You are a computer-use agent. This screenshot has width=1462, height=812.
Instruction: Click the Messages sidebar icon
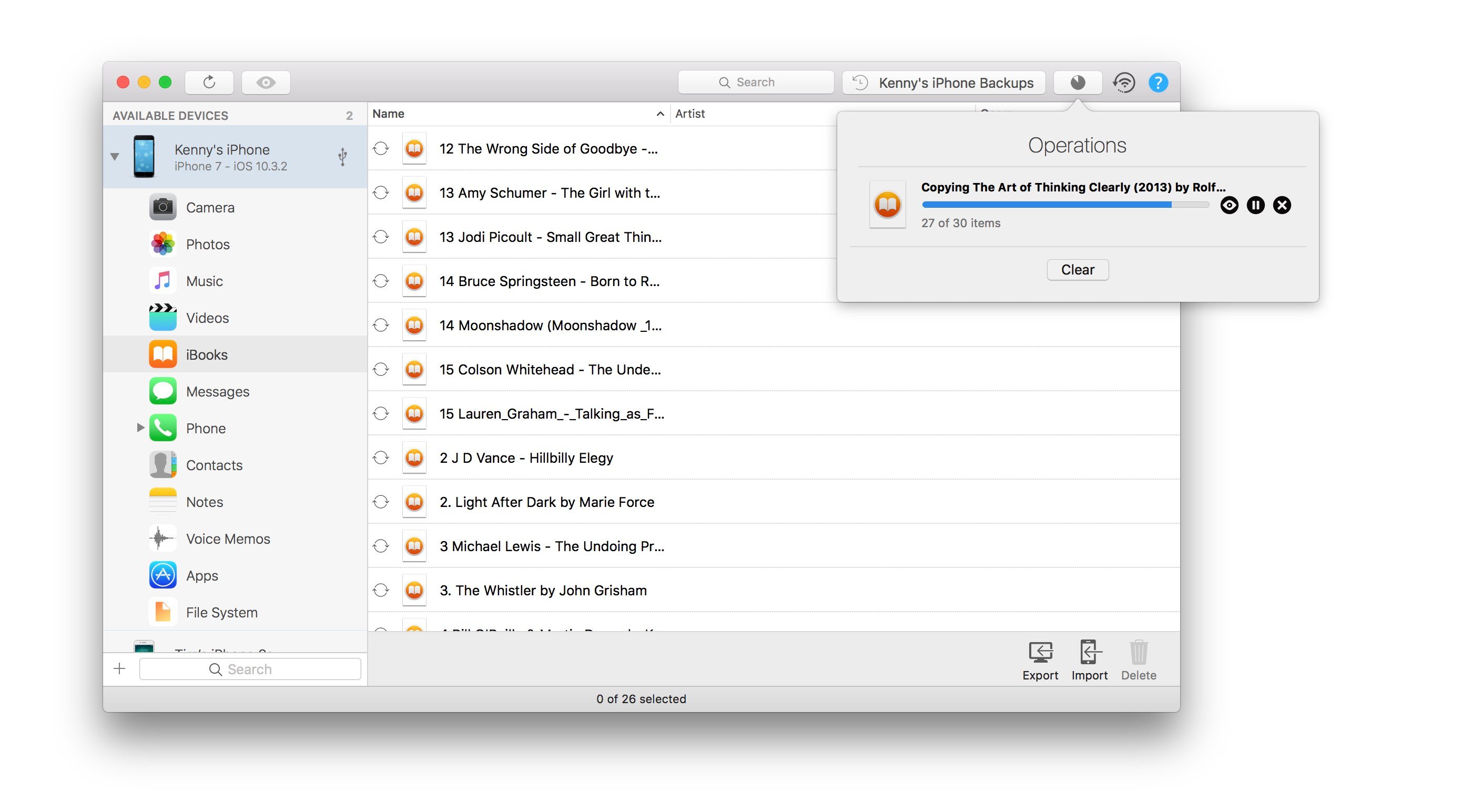click(x=163, y=391)
